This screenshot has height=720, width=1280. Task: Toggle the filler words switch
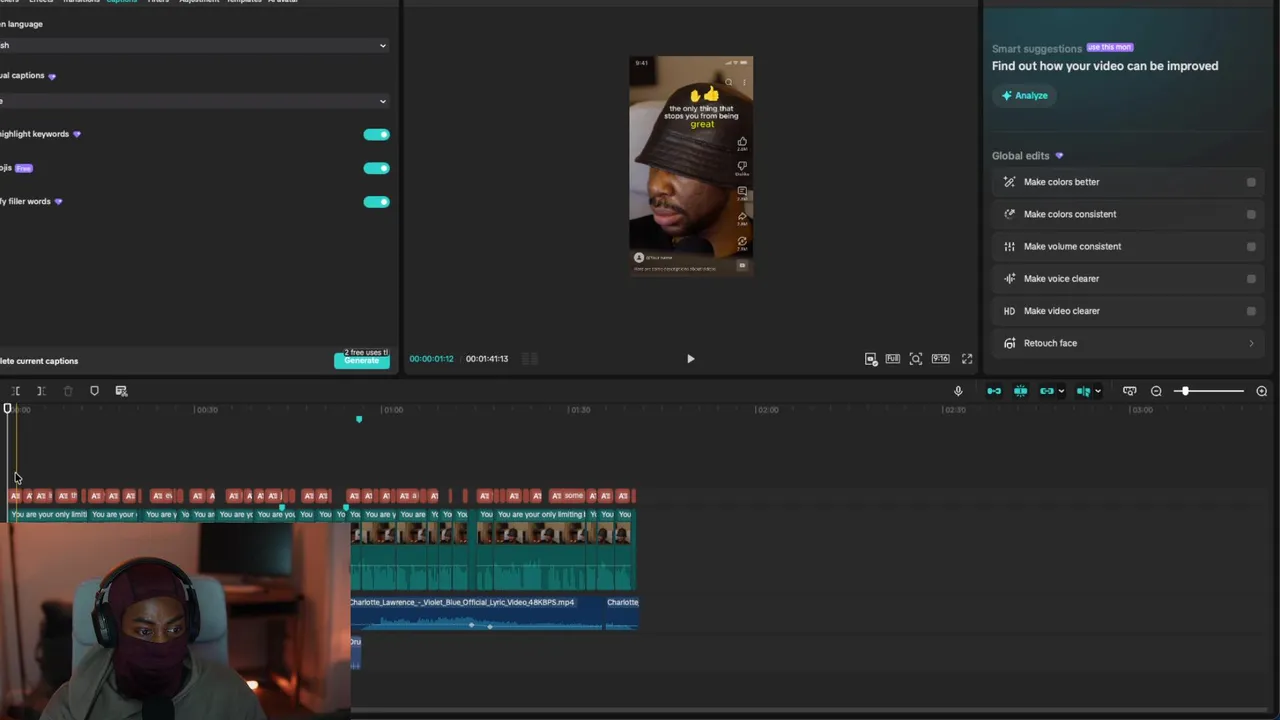[x=376, y=202]
